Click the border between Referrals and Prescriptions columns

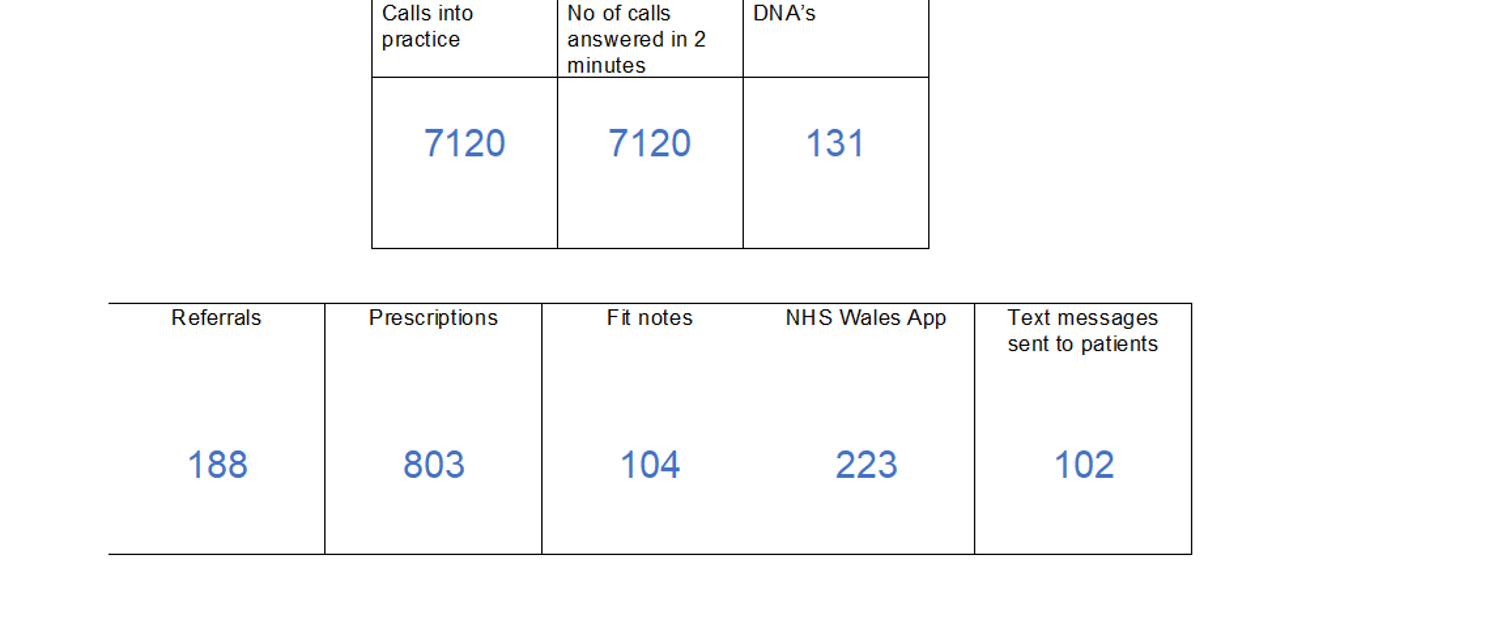[325, 428]
